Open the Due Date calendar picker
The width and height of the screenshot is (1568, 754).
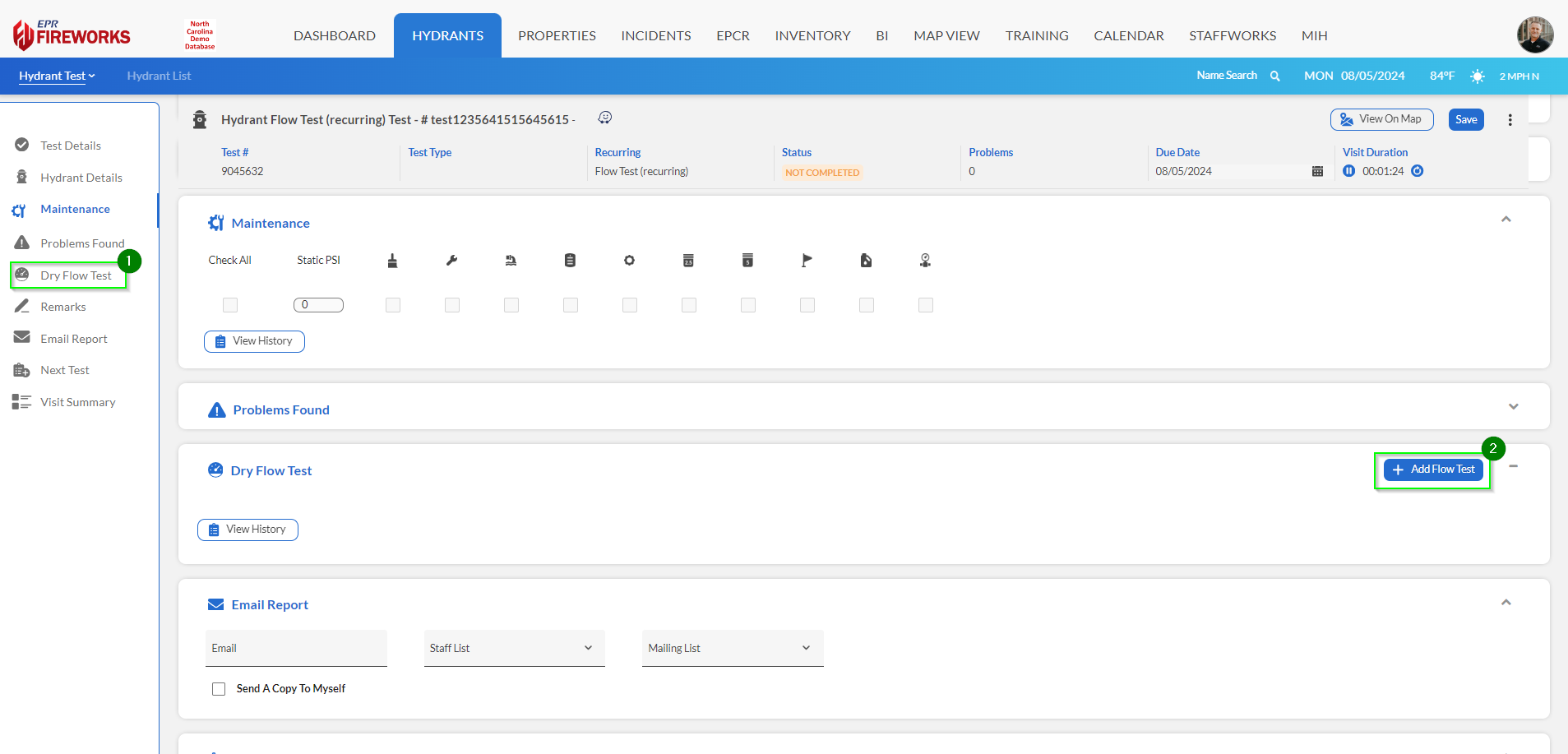1317,171
